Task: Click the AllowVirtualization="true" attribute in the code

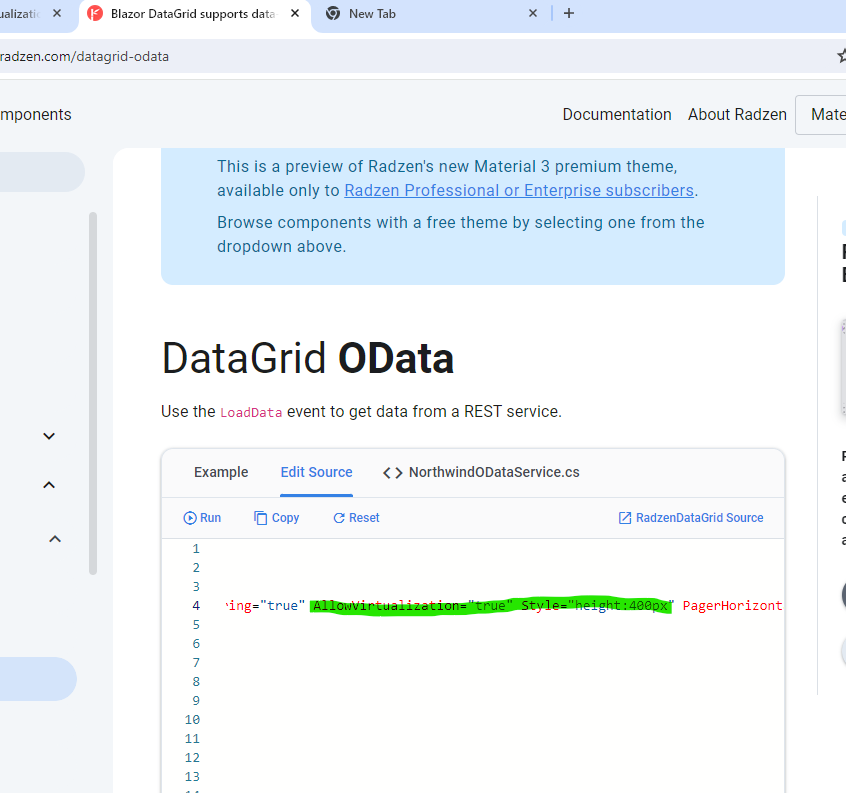Action: 413,606
